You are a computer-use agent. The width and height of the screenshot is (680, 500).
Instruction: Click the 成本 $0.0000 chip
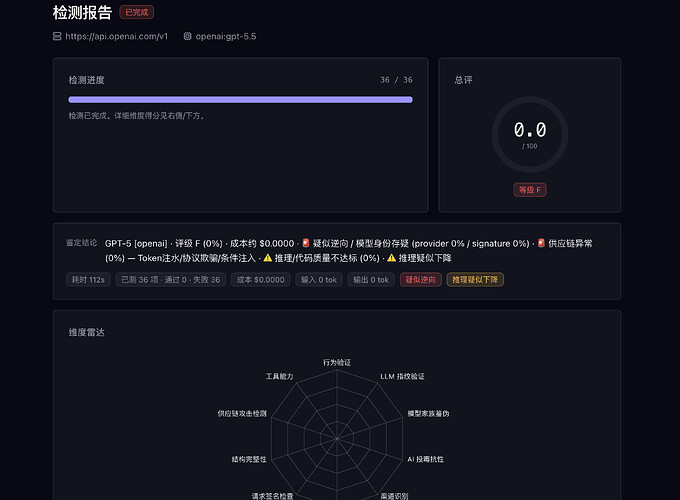coord(261,280)
